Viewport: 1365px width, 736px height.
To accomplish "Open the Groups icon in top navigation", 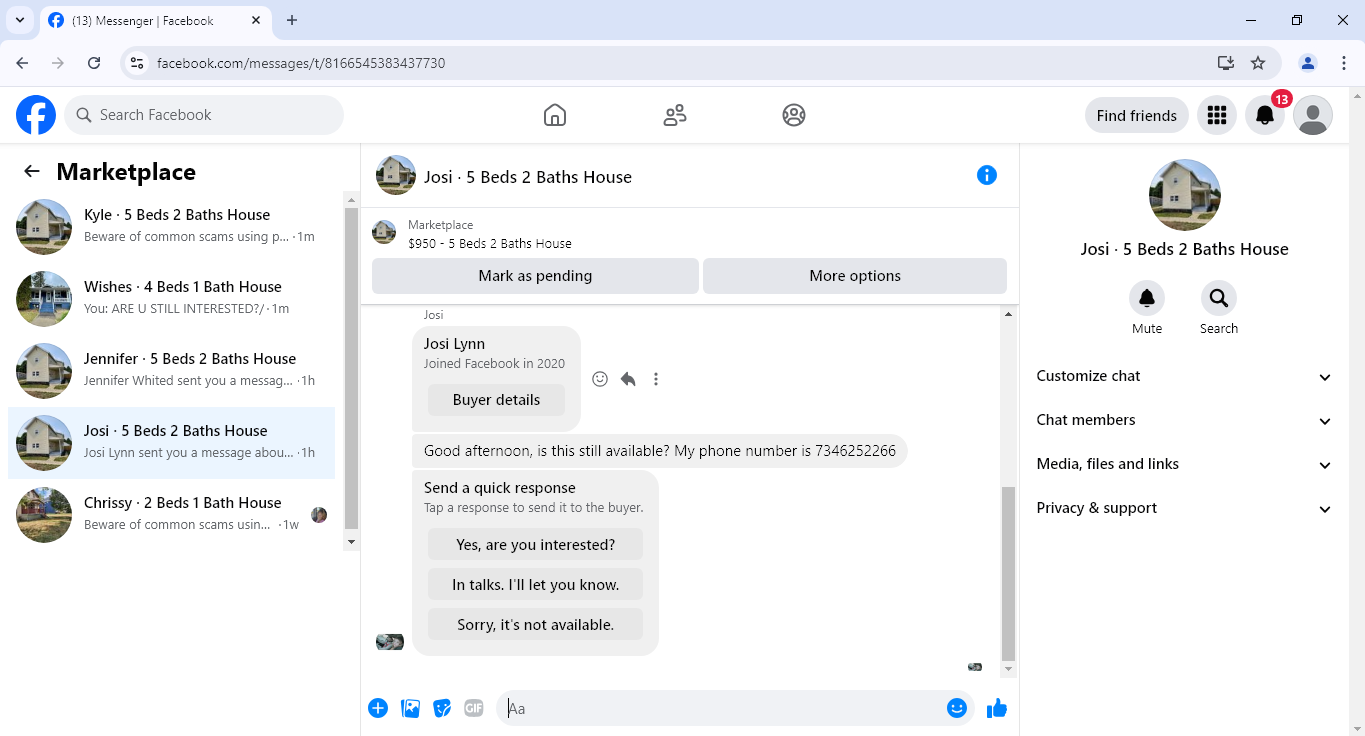I will [x=794, y=115].
